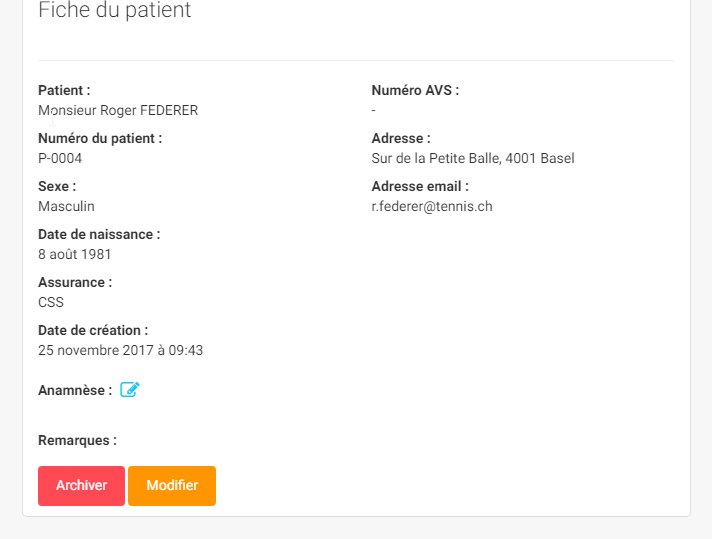
Task: Click the orange Modifier button
Action: click(x=172, y=485)
